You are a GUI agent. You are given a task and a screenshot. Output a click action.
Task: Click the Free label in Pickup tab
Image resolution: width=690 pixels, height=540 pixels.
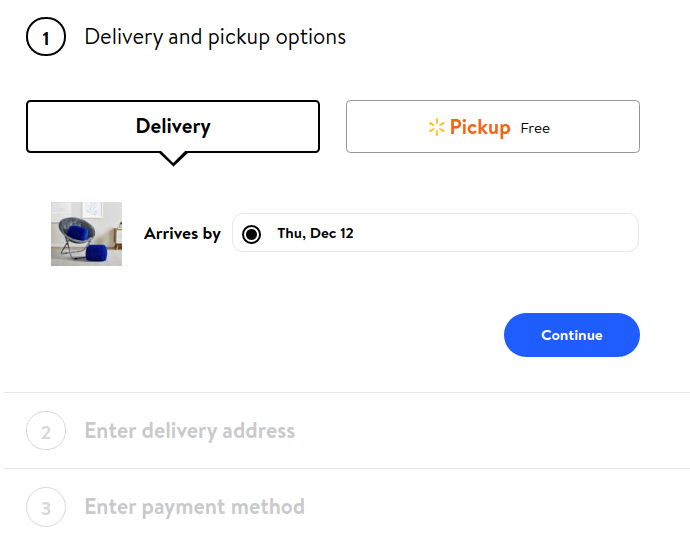535,129
